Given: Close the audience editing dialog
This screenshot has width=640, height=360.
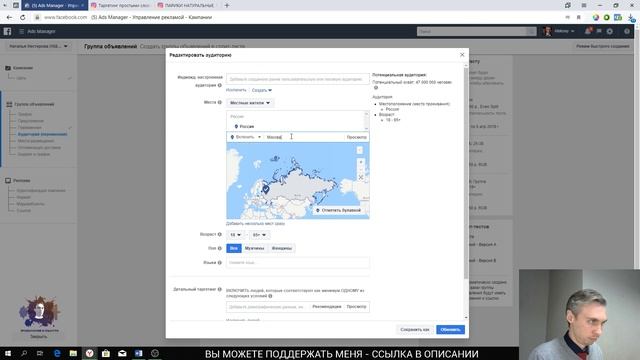Looking at the screenshot, I should 462,55.
